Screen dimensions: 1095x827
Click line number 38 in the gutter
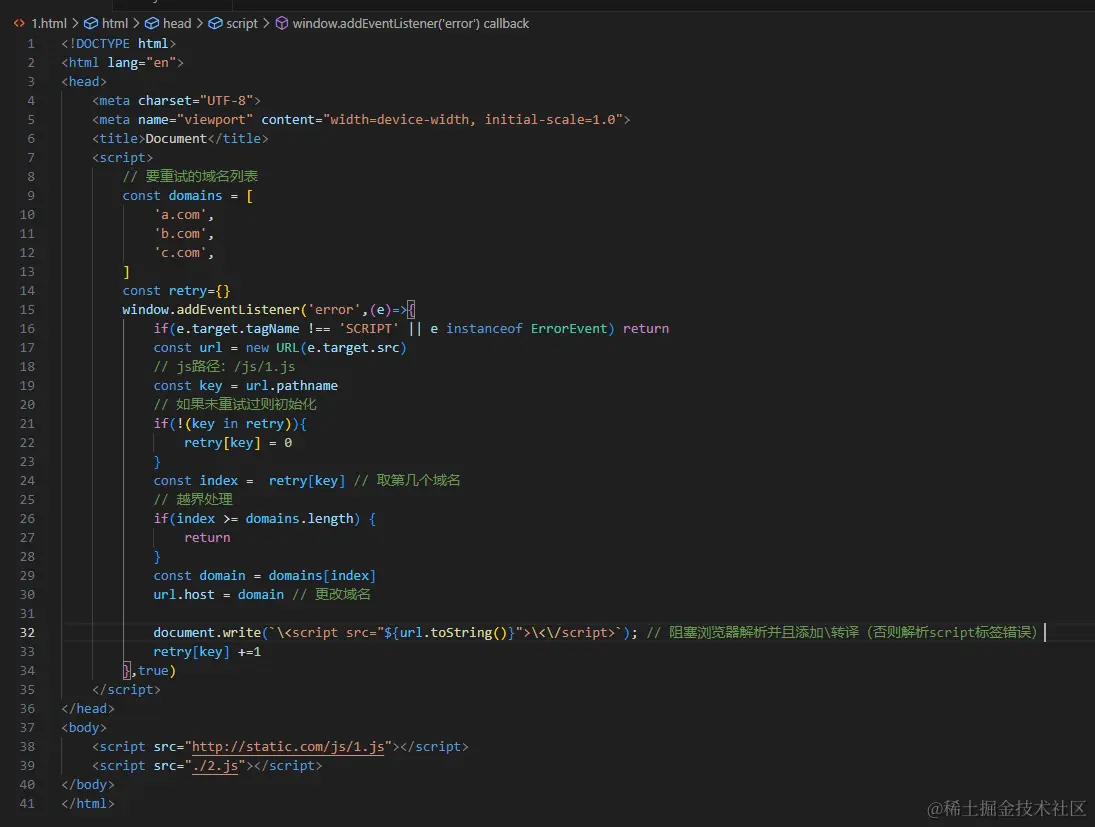[x=27, y=747]
